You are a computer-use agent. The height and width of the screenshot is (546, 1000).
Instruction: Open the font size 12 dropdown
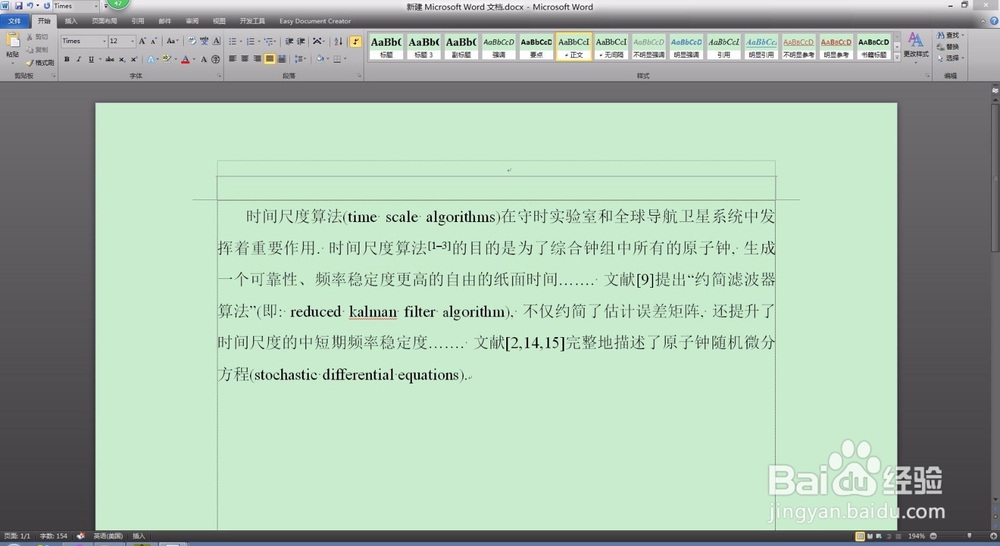pos(132,41)
